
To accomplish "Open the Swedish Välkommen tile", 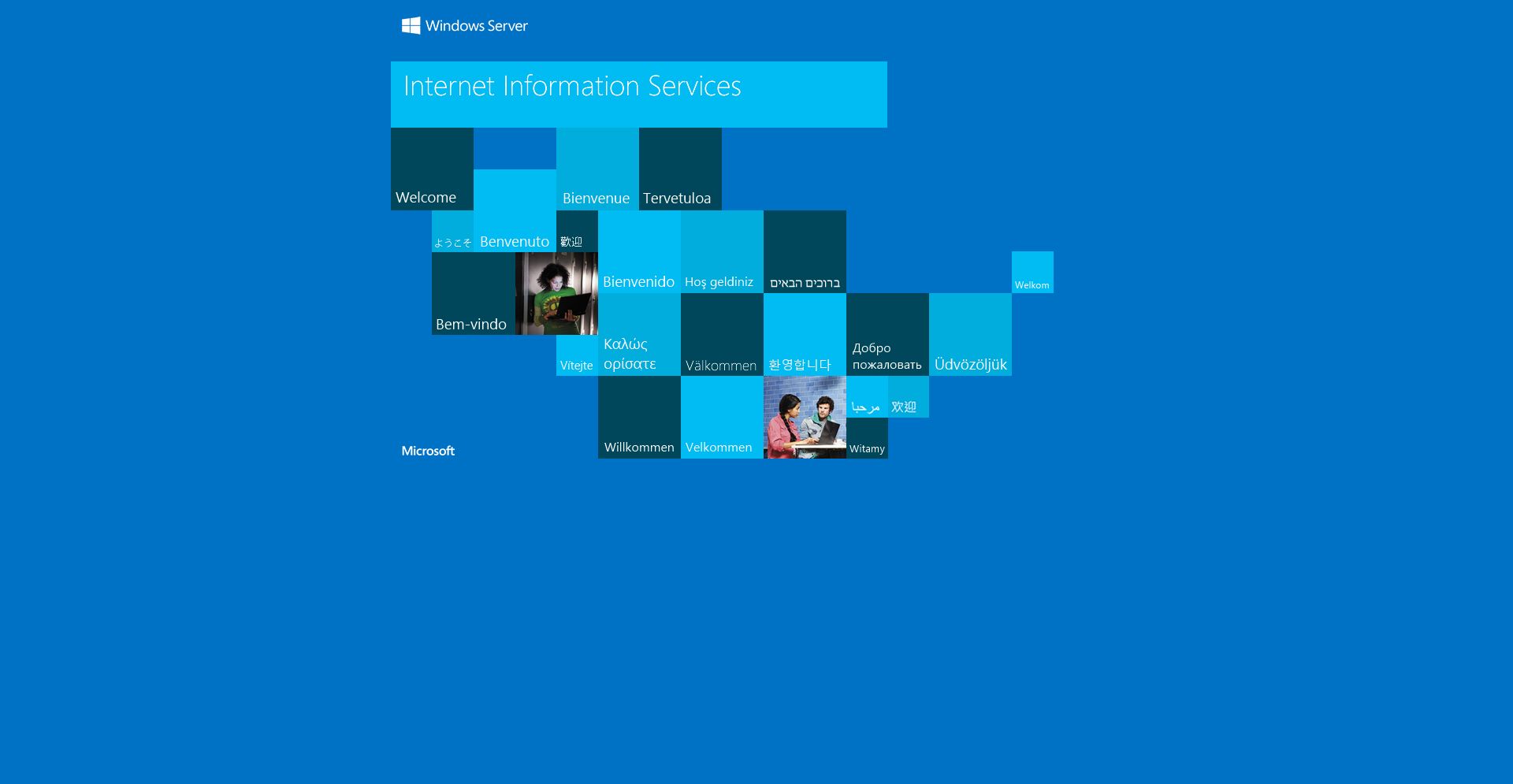I will click(x=722, y=335).
